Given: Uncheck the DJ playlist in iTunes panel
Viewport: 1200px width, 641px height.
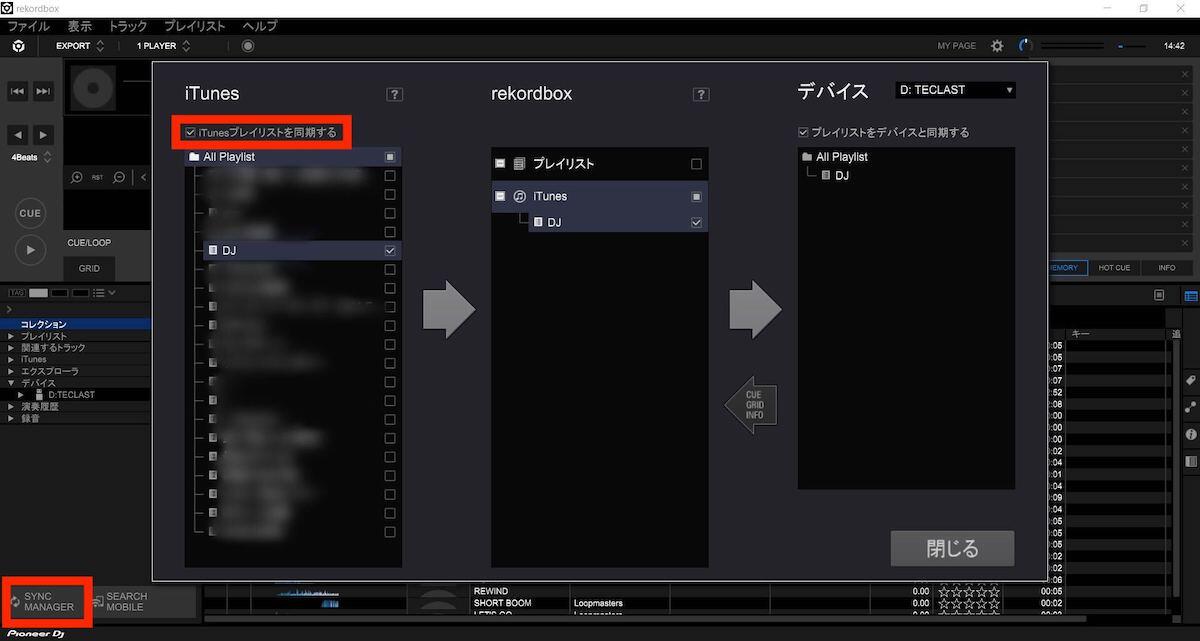Looking at the screenshot, I should click(x=390, y=251).
